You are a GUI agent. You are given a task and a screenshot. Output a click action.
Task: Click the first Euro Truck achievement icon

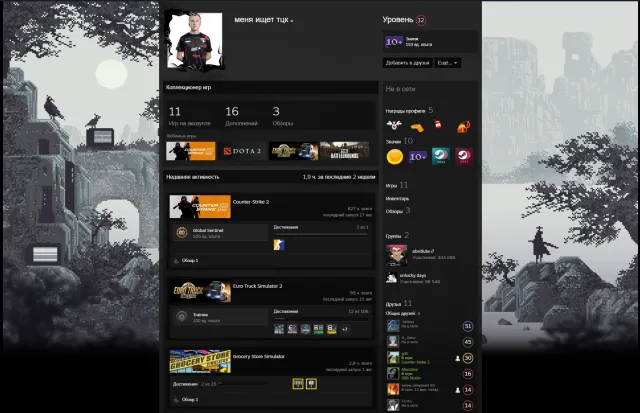[279, 329]
